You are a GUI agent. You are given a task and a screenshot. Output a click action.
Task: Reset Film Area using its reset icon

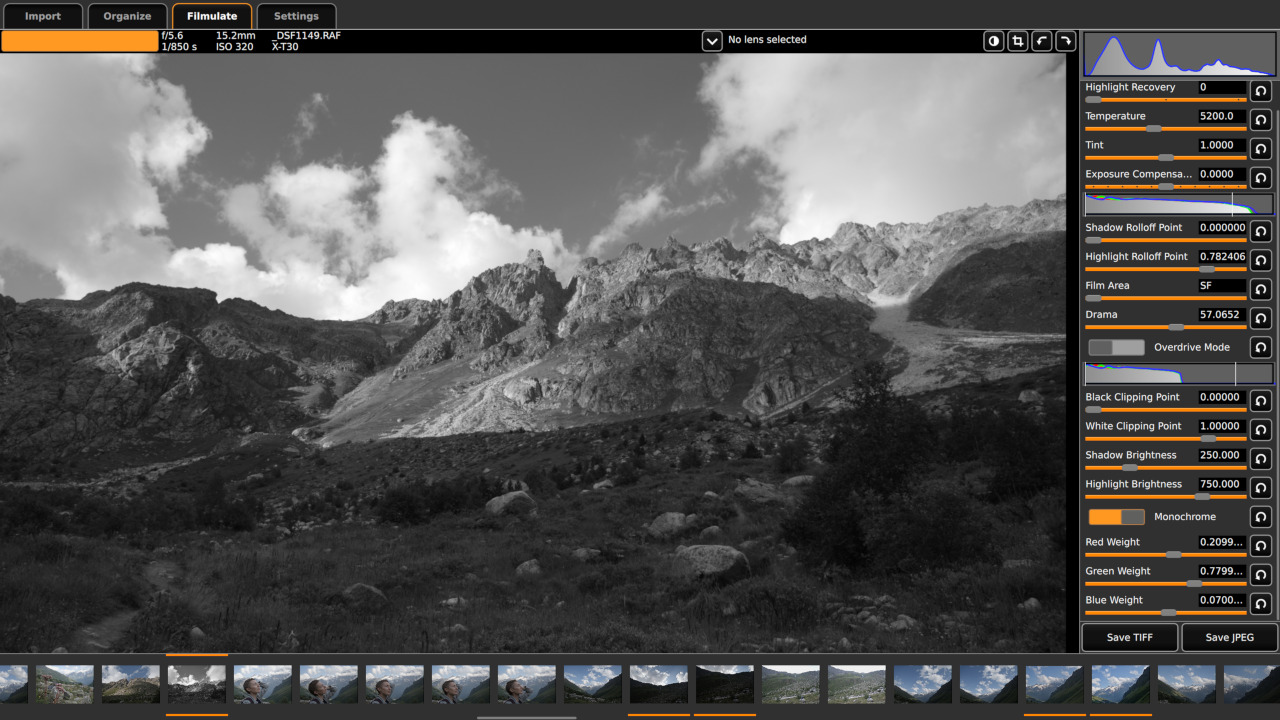[x=1261, y=289]
